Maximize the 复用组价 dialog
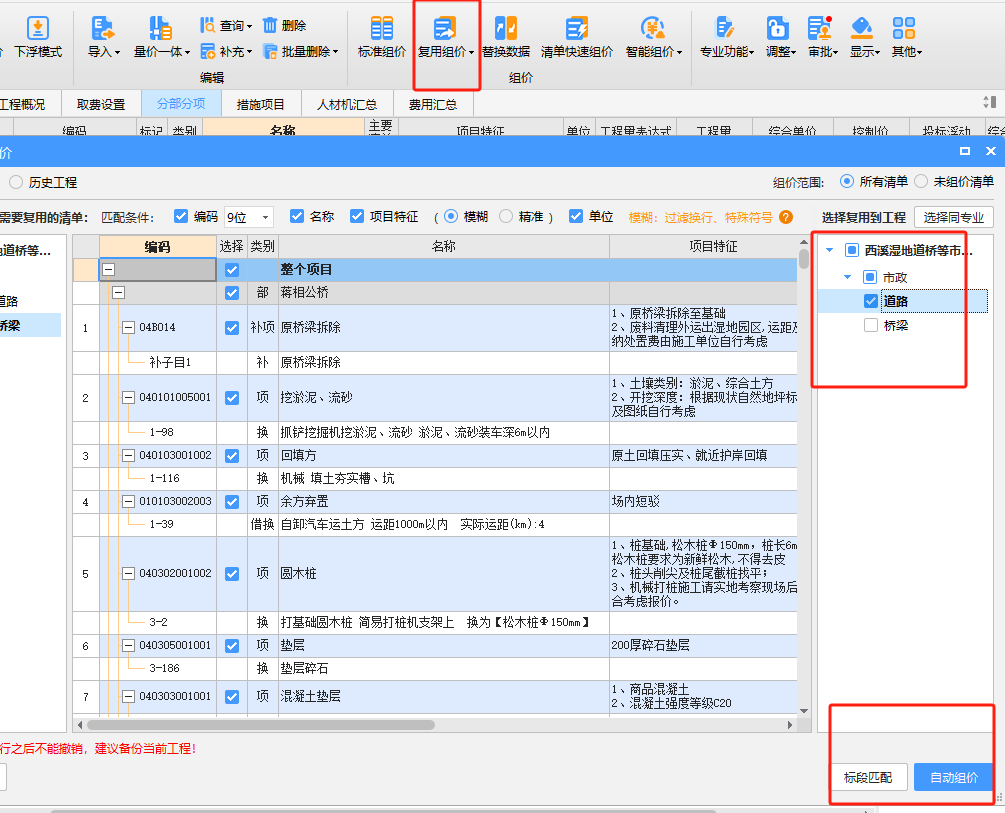The height and width of the screenshot is (813, 1005). pos(965,151)
